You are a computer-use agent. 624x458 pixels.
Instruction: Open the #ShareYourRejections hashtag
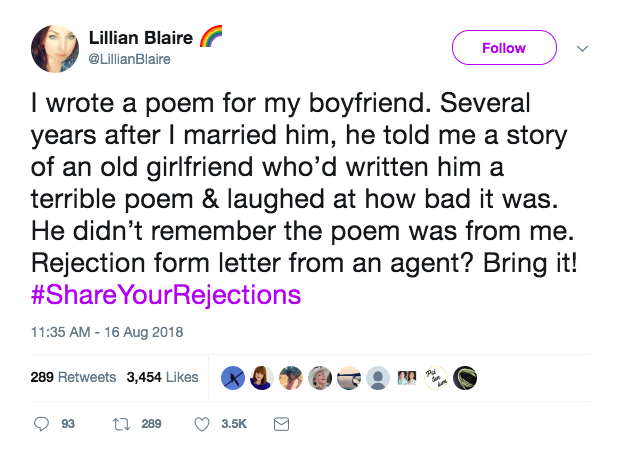click(x=167, y=296)
